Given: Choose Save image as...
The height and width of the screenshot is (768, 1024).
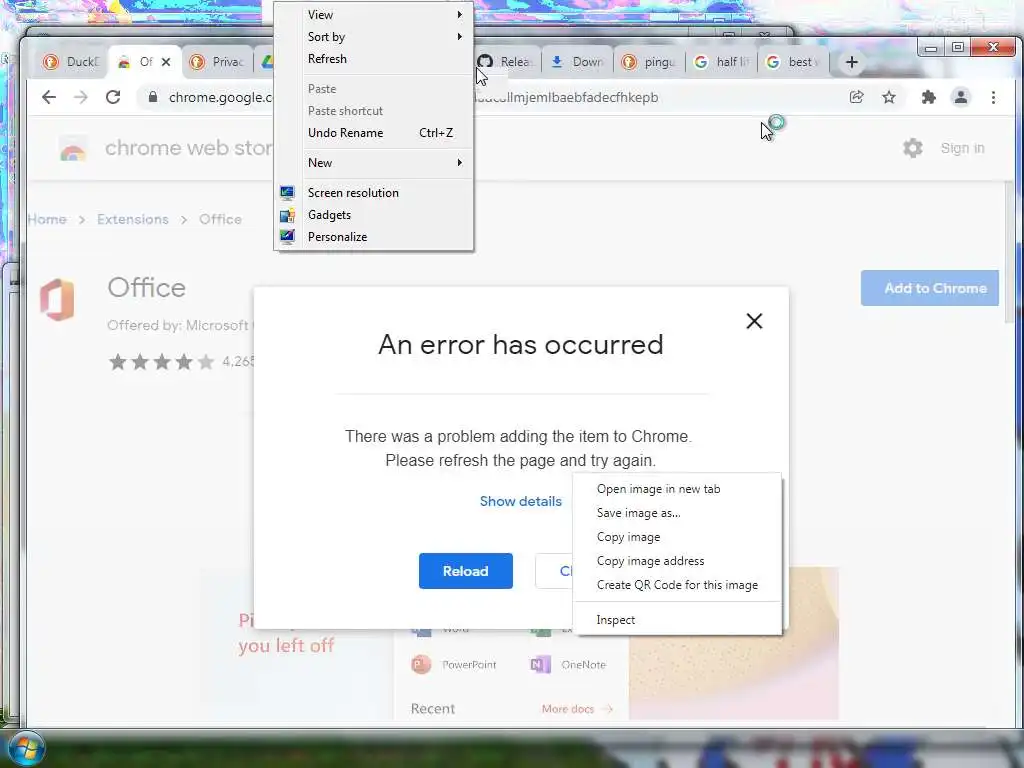Looking at the screenshot, I should coord(677,513).
